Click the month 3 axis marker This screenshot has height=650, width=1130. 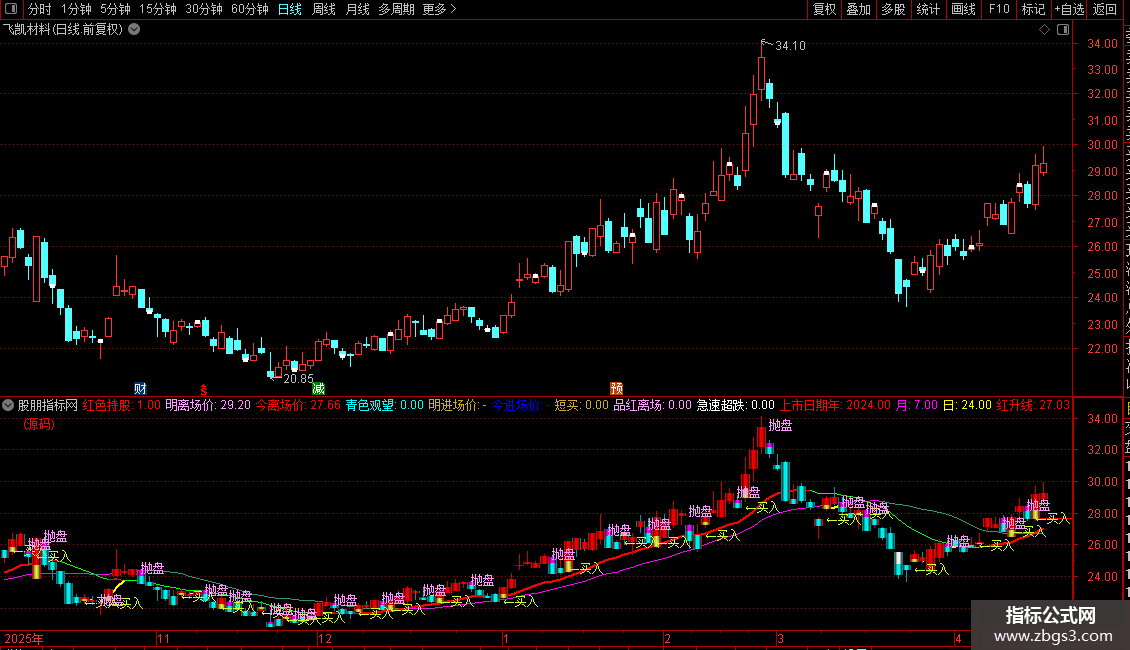(780, 638)
